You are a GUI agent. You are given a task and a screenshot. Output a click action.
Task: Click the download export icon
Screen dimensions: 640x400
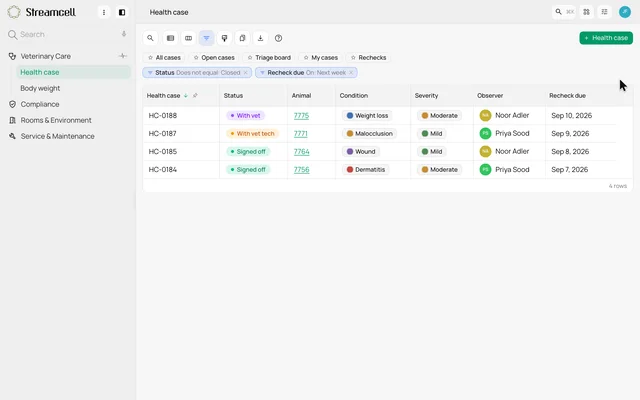pos(260,38)
